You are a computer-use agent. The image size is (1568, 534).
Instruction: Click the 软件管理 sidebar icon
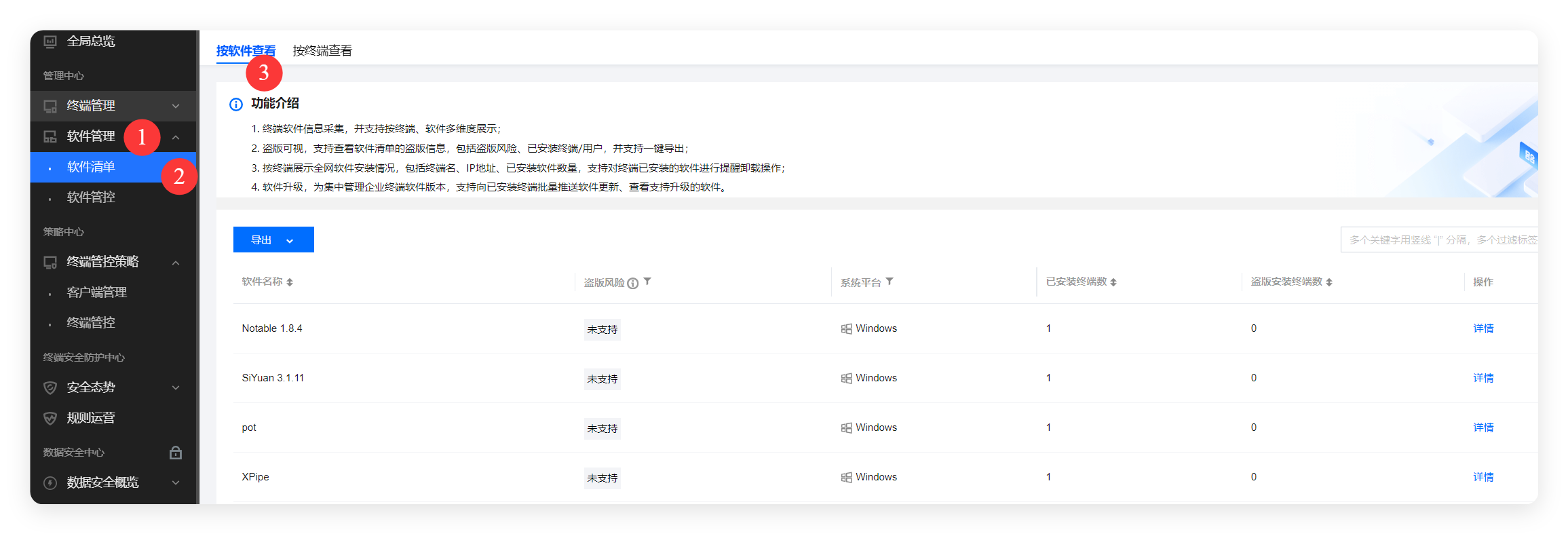point(50,136)
